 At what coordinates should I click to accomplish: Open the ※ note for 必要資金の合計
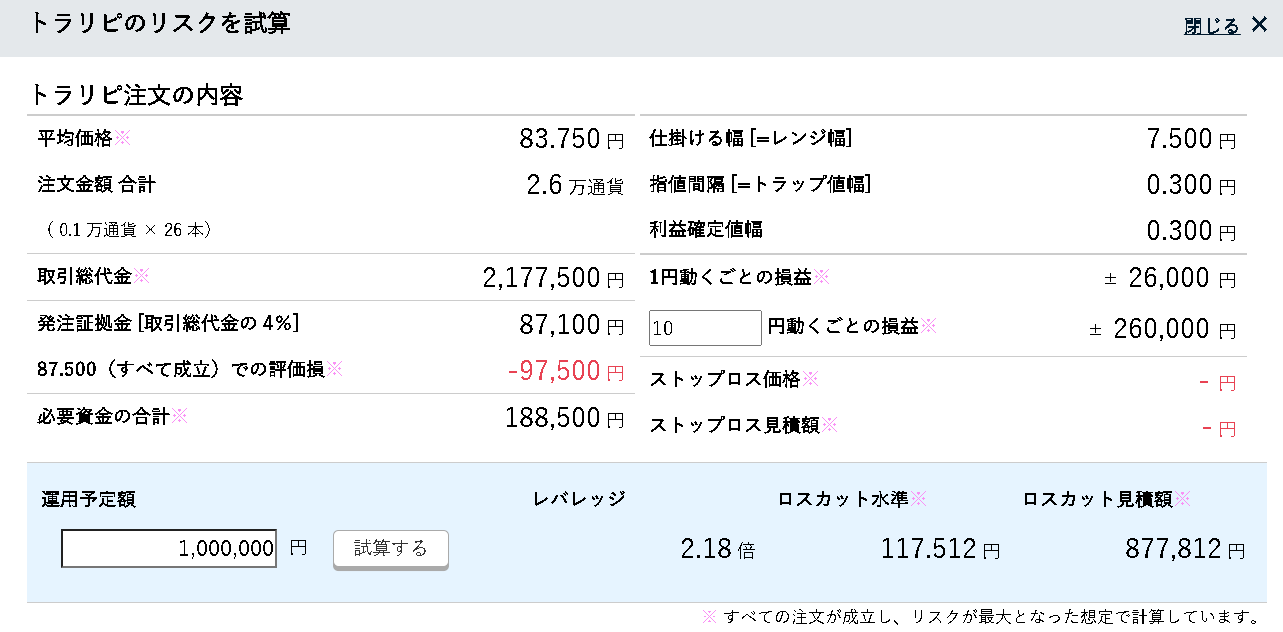[179, 415]
